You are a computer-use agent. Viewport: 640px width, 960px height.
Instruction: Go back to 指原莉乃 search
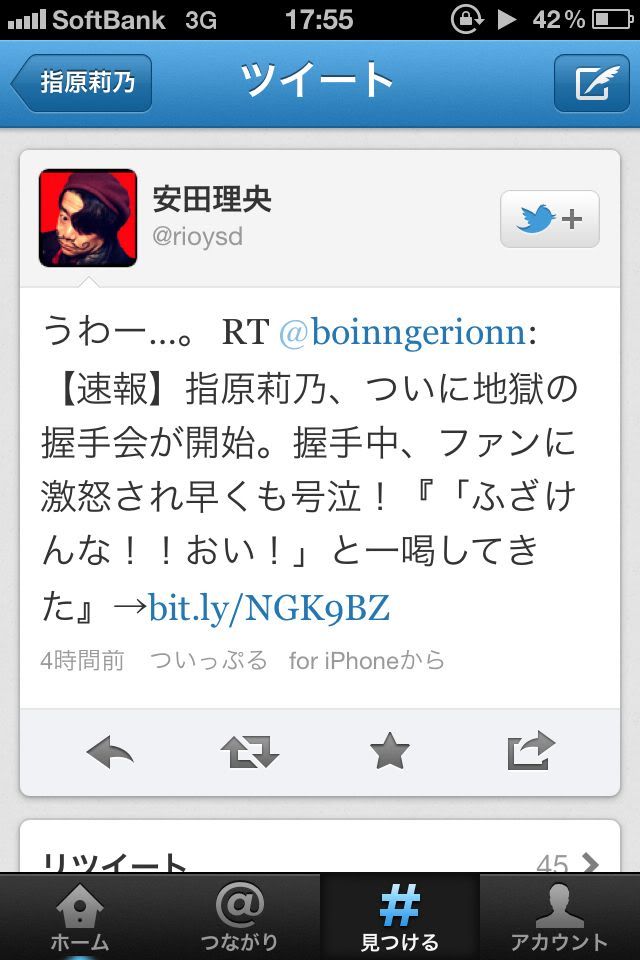coord(81,83)
